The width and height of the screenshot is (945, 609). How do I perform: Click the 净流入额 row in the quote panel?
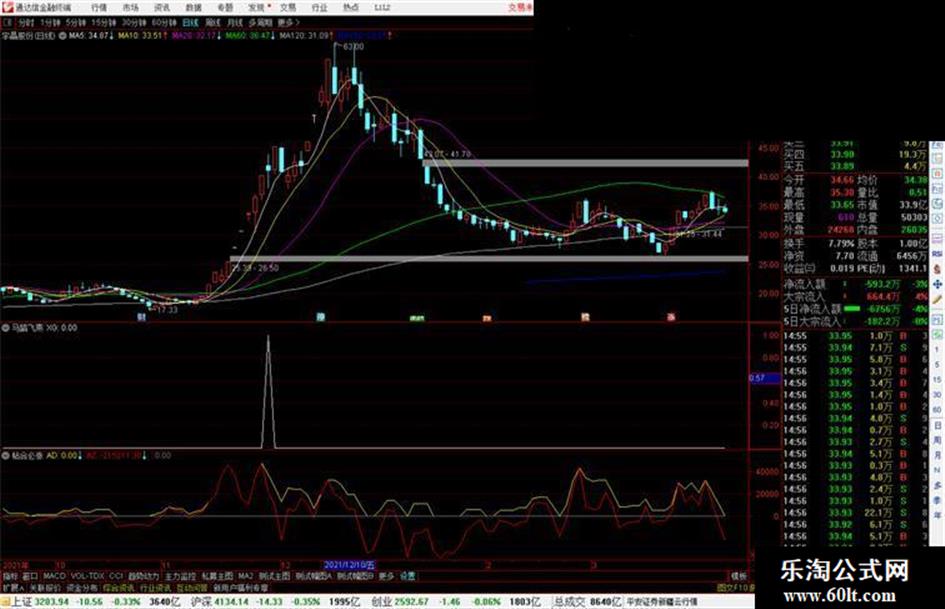[x=856, y=283]
